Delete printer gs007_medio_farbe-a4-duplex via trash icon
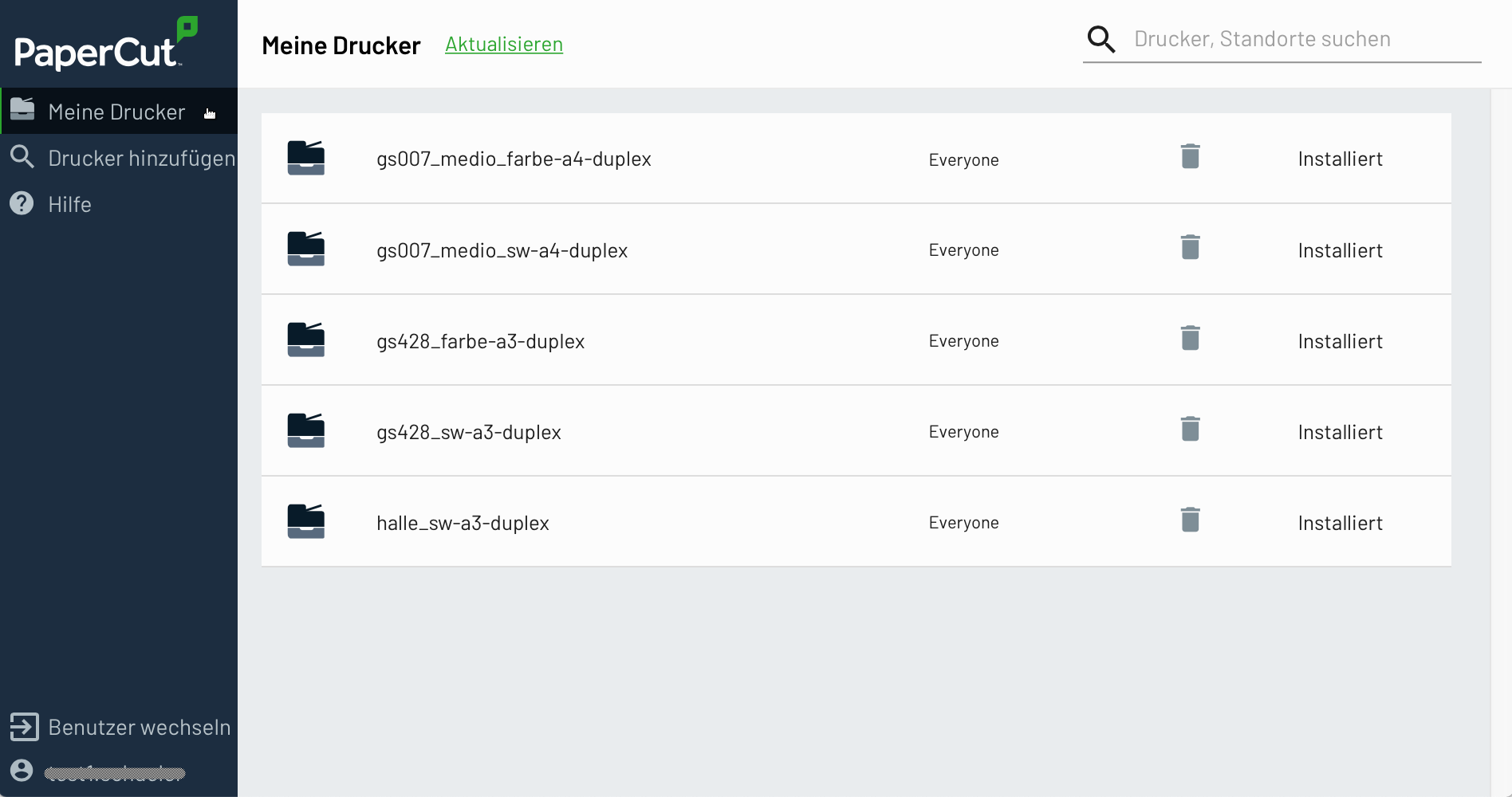The image size is (1512, 797). click(1190, 157)
